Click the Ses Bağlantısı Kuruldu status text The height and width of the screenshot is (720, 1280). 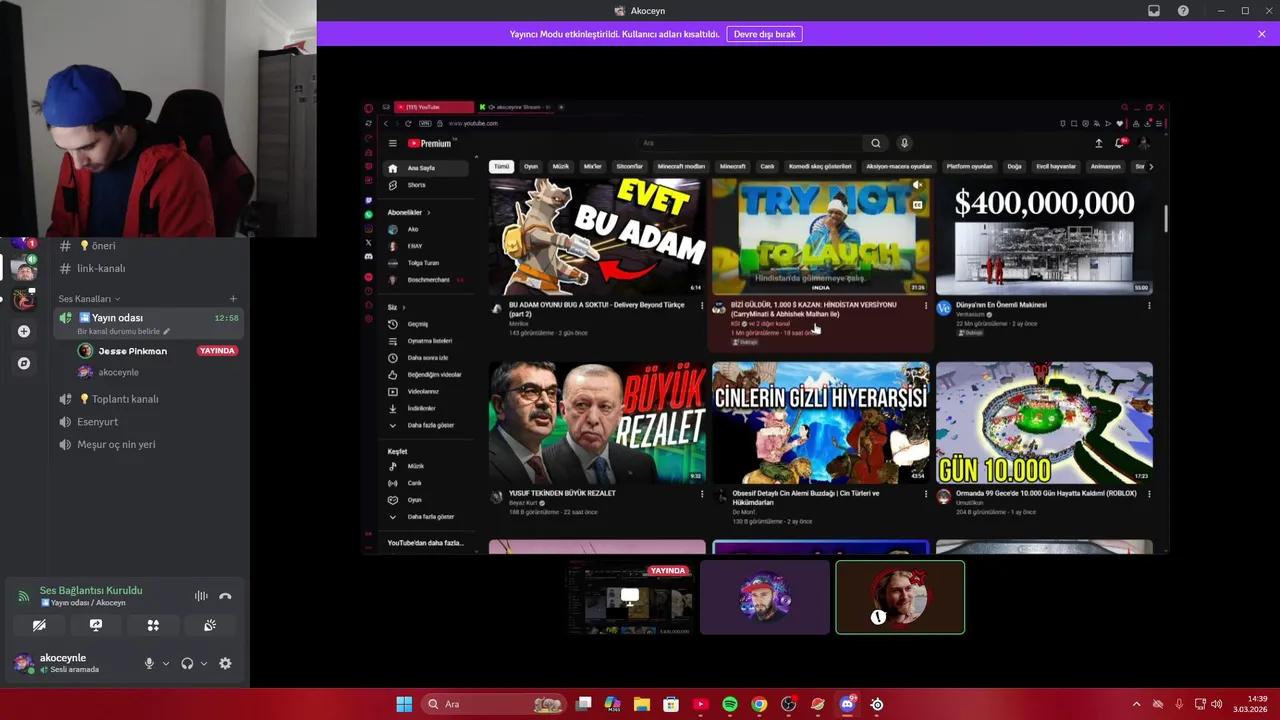click(x=91, y=591)
